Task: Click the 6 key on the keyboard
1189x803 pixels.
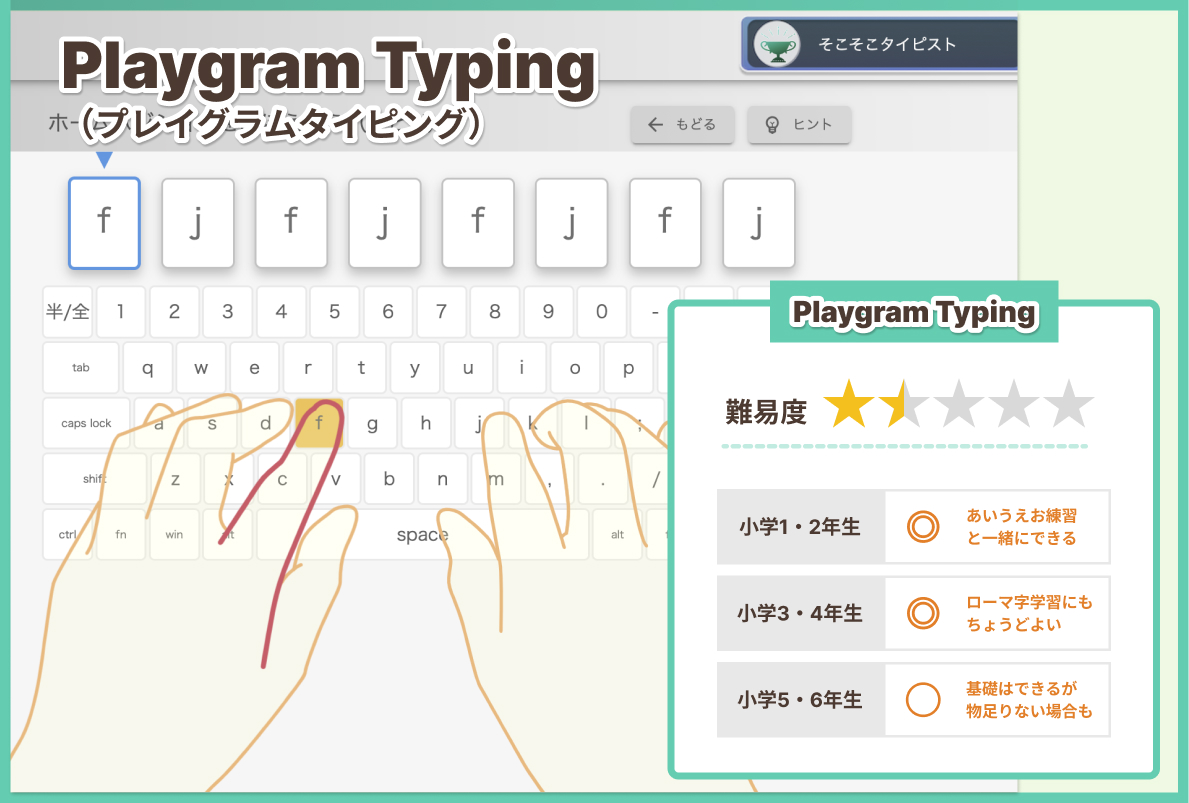Action: 388,312
